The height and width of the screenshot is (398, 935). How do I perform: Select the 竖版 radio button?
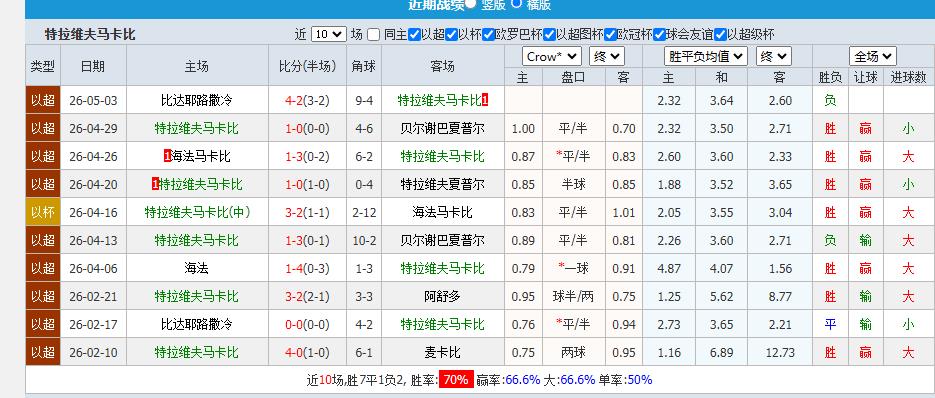pos(470,4)
